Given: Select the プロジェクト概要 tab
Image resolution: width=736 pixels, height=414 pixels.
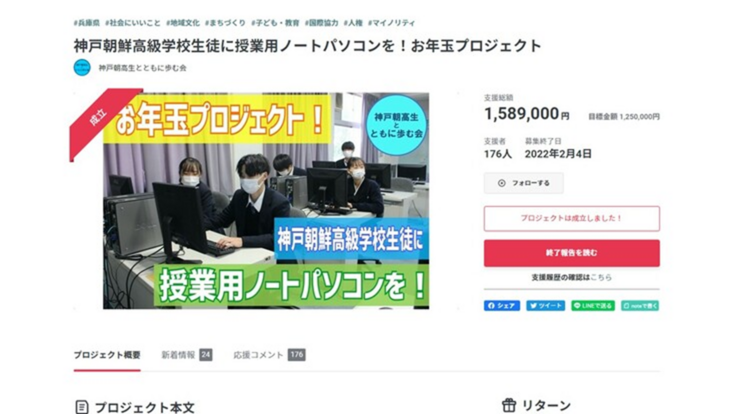Looking at the screenshot, I should click(x=107, y=355).
